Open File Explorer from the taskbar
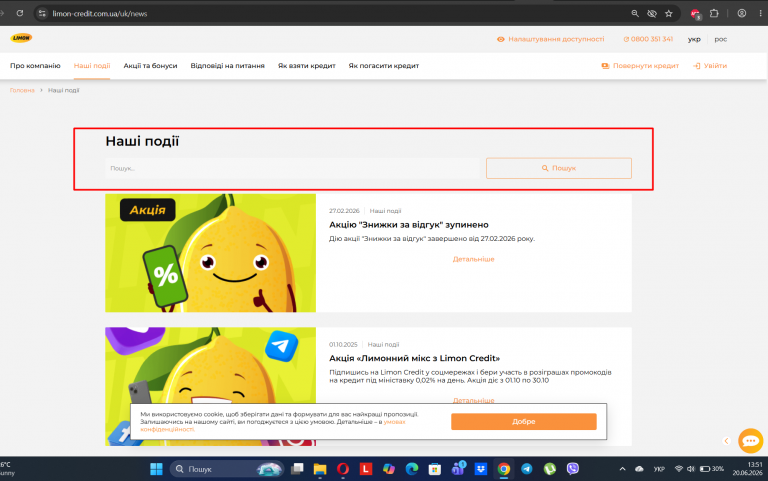Screen dimensions: 768x481 (x=320, y=469)
